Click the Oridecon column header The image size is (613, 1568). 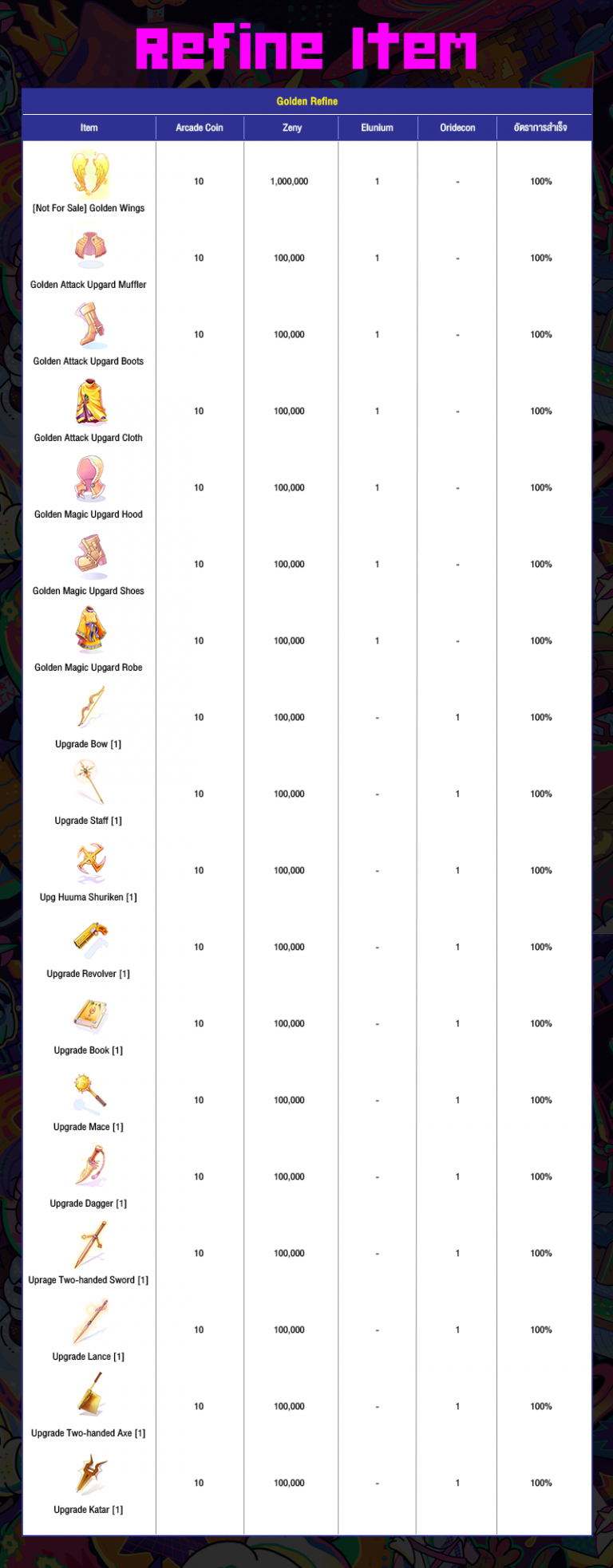(457, 128)
